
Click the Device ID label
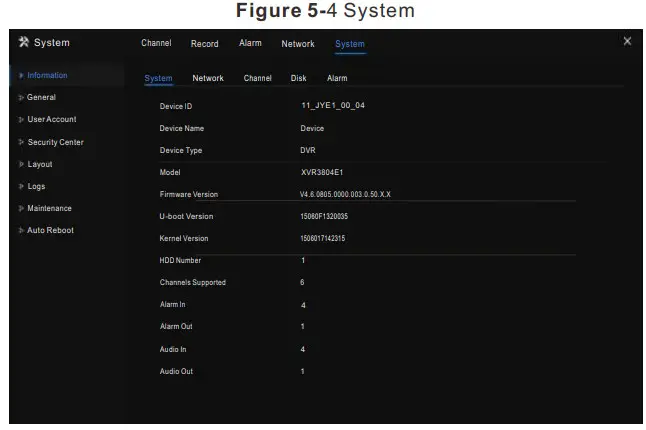176,106
